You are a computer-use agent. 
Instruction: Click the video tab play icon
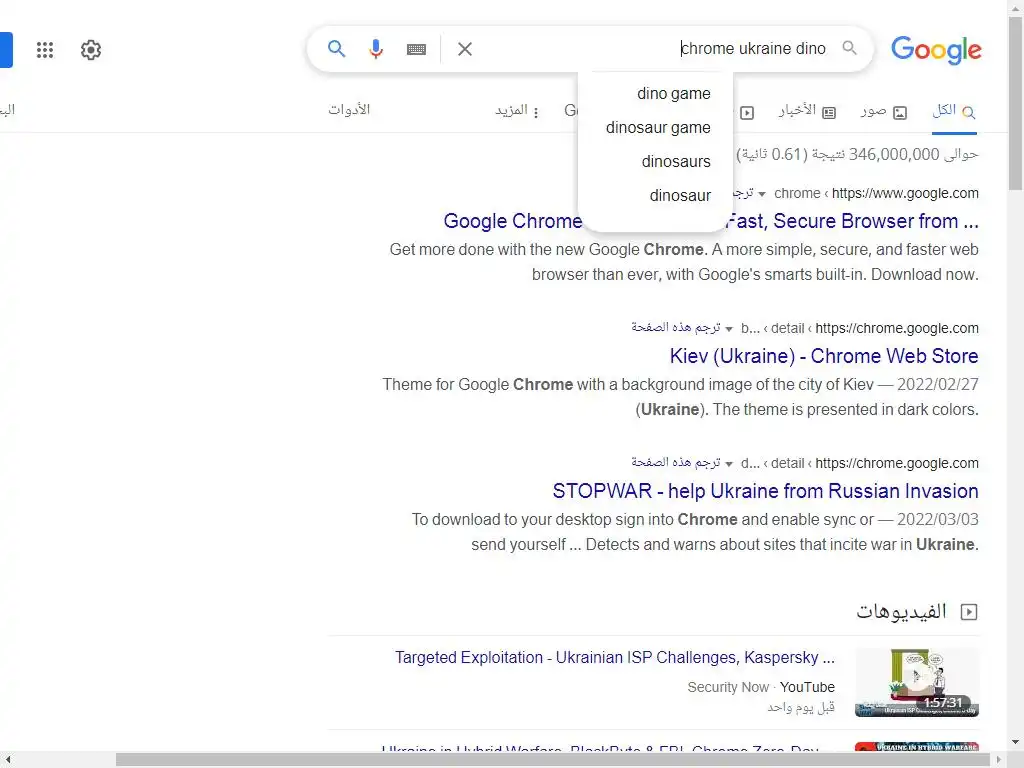[747, 113]
